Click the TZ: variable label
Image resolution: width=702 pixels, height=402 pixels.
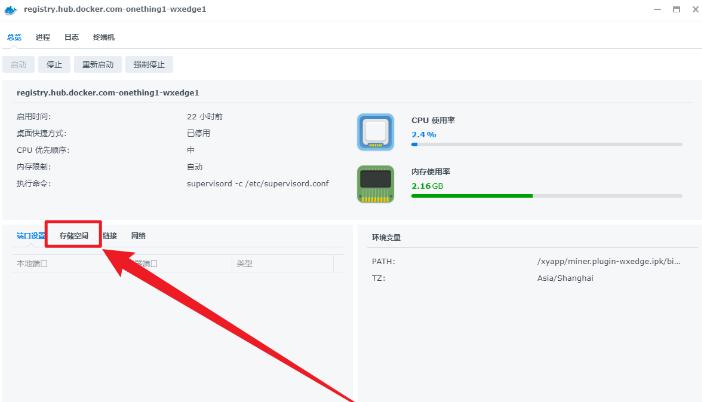point(379,278)
